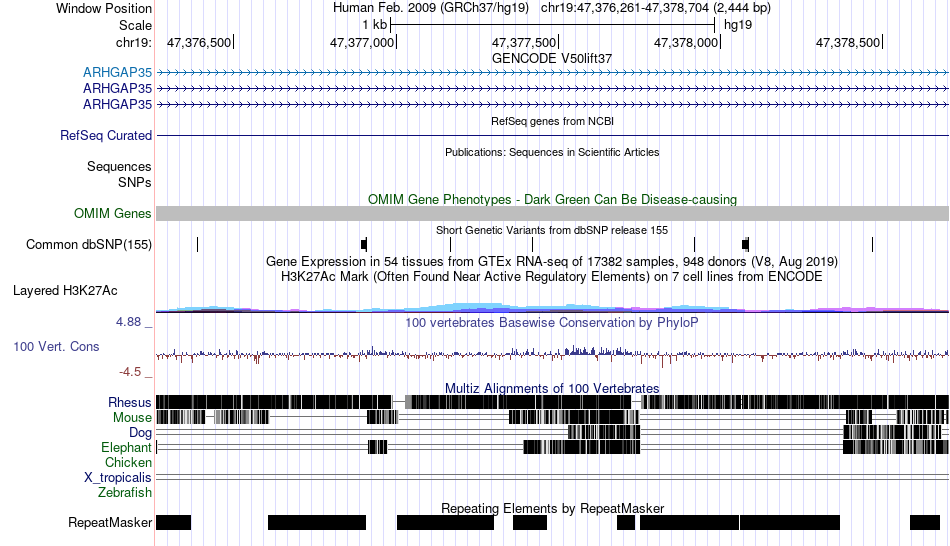
Task: Click the 'RepeatMasker' track label
Action: 110,522
